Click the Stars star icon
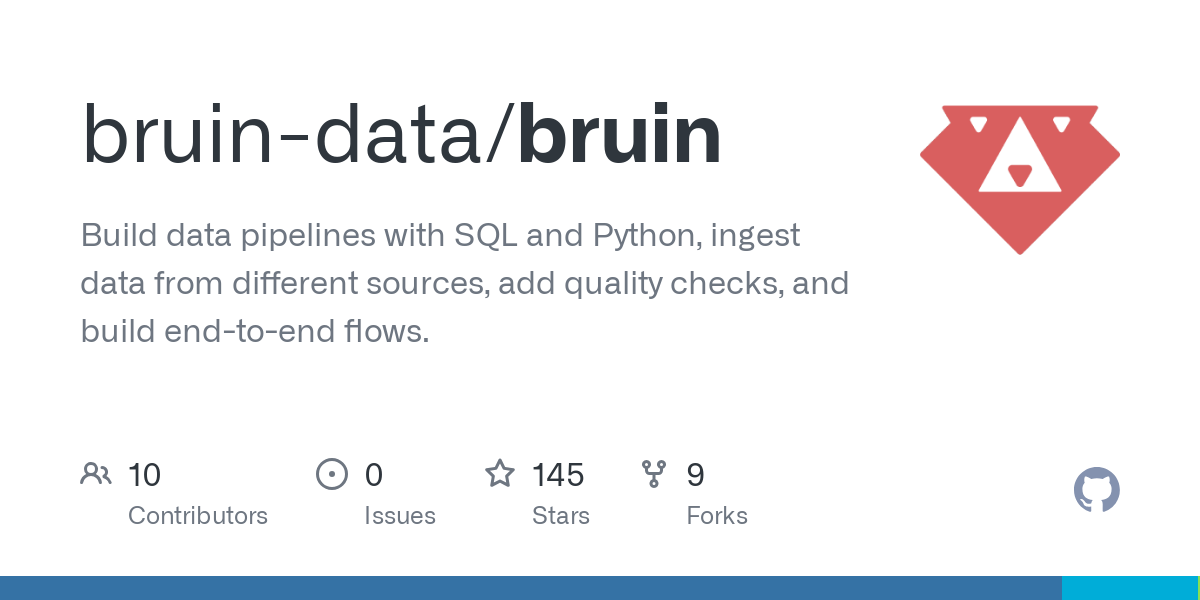 click(499, 474)
